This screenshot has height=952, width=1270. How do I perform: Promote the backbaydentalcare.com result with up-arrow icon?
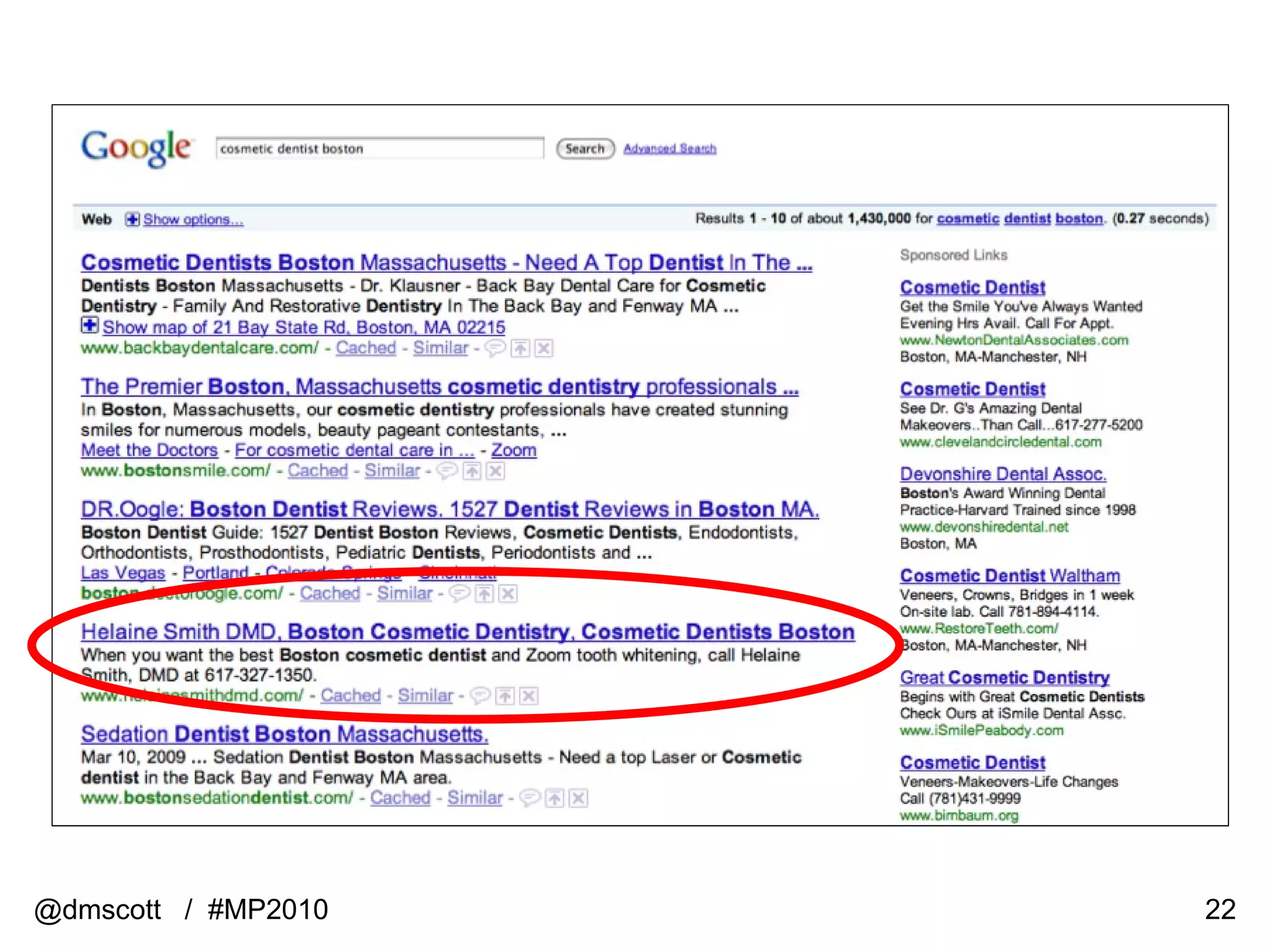click(520, 348)
